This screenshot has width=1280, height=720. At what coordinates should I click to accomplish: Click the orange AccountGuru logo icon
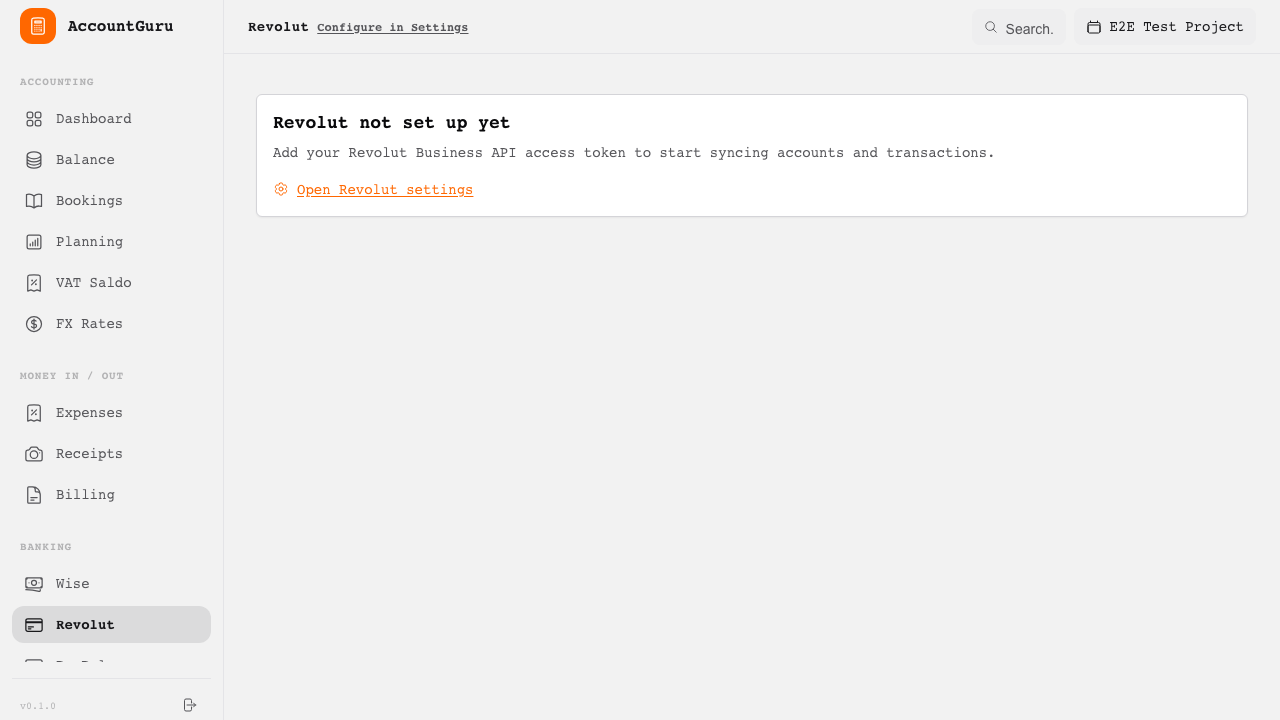click(38, 26)
